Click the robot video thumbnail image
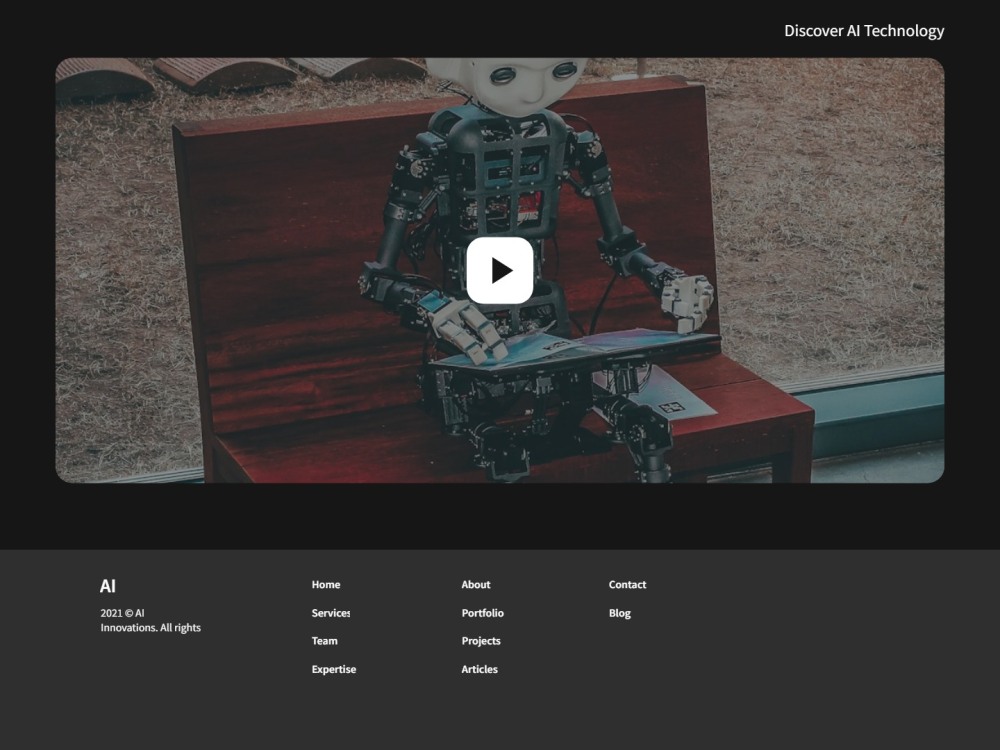The width and height of the screenshot is (1000, 750). click(x=500, y=270)
